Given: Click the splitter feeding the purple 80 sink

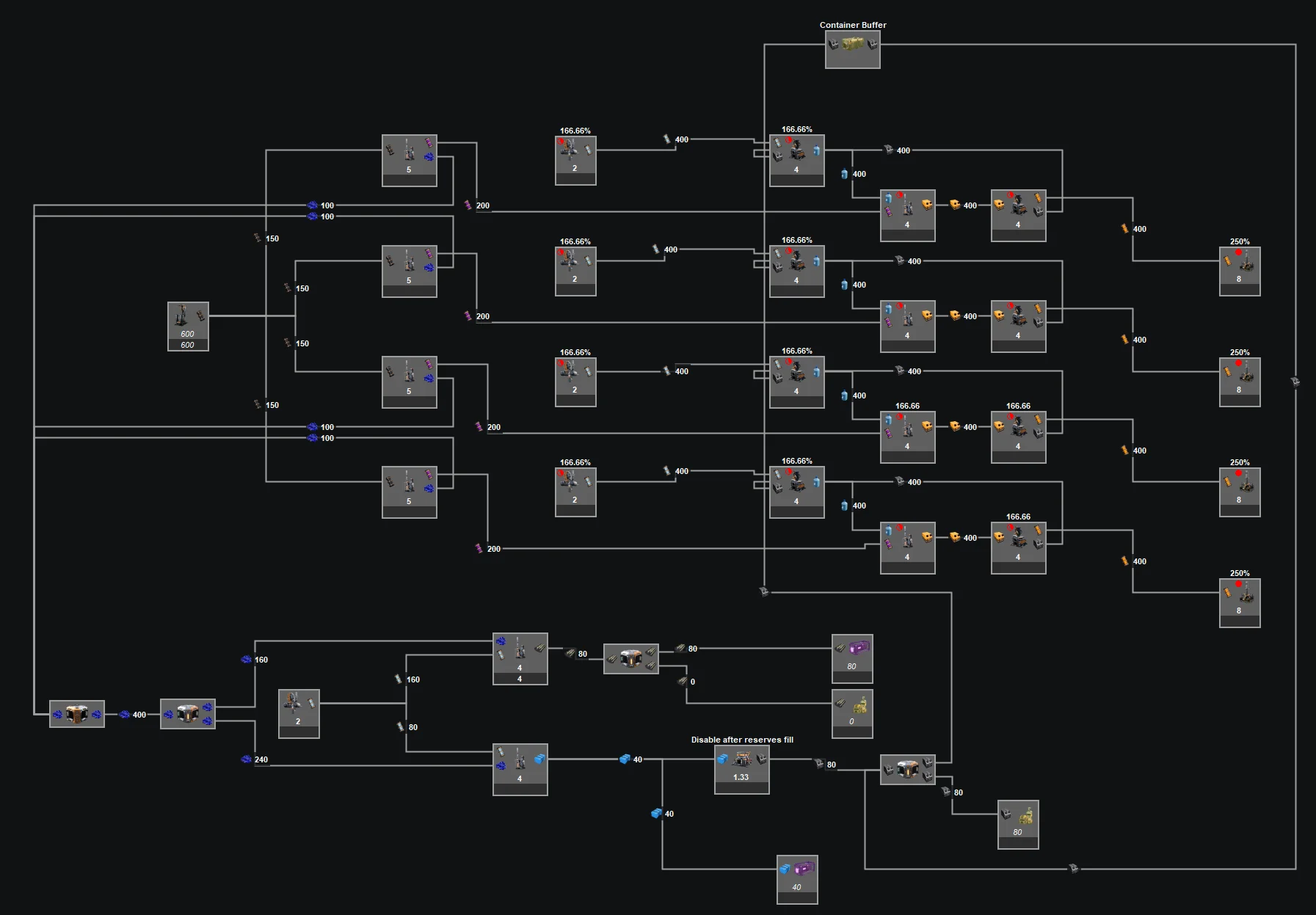Looking at the screenshot, I should point(630,658).
